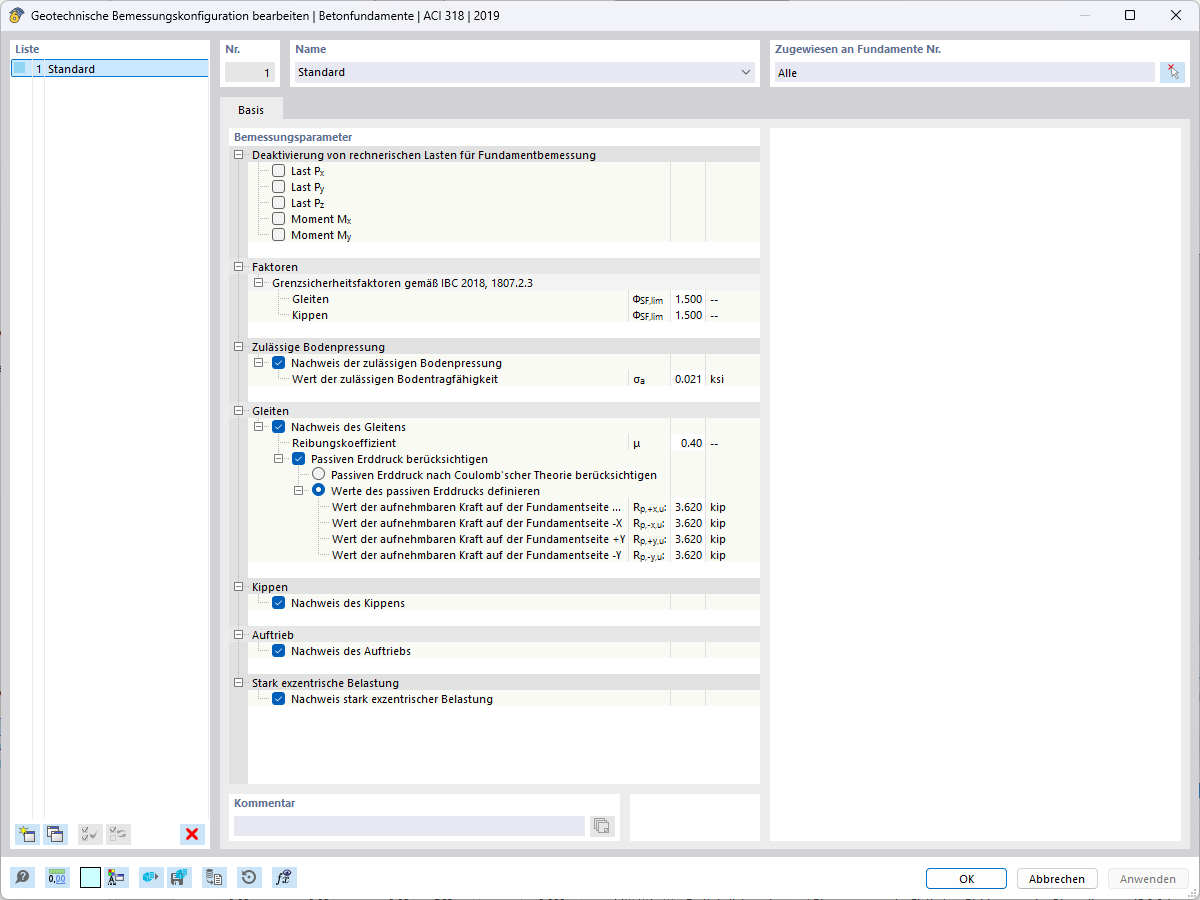Delete configuration with the red X icon
The image size is (1200, 900).
[192, 833]
